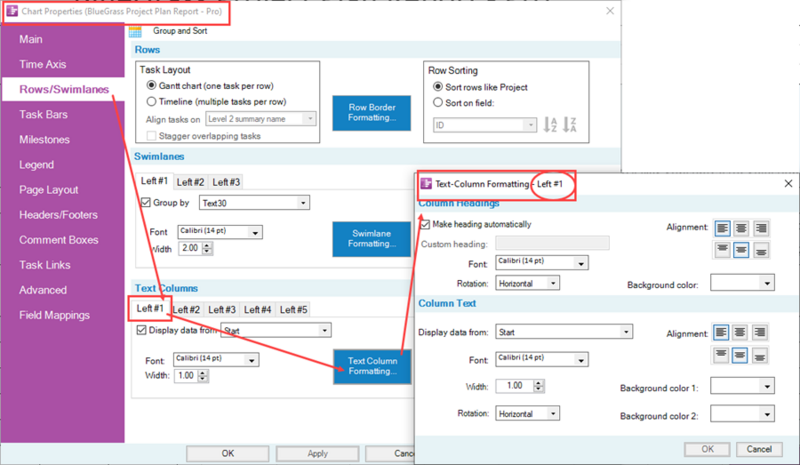Open the Main settings tab
The height and width of the screenshot is (465, 800).
pyautogui.click(x=31, y=39)
